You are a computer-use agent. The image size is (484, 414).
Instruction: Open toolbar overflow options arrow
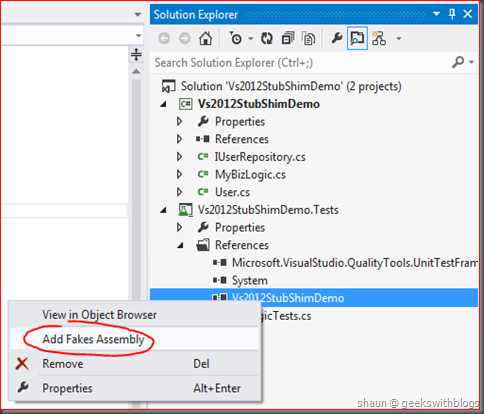[399, 39]
